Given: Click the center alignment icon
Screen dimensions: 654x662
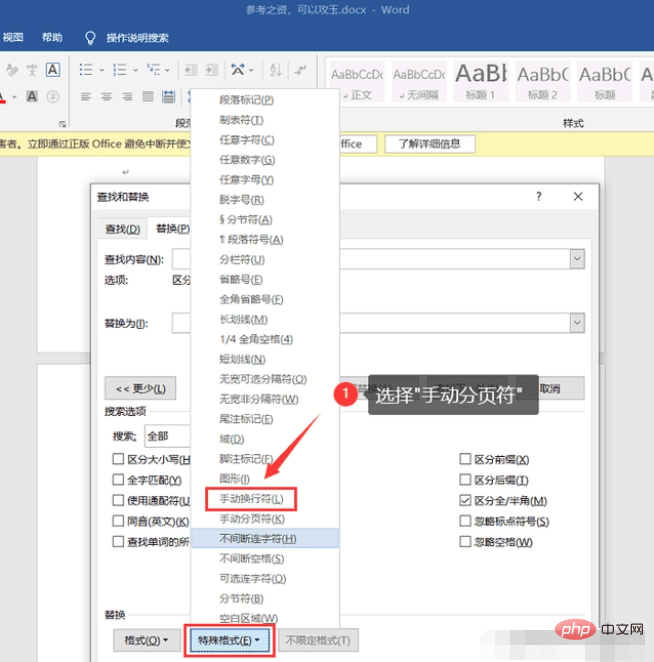Looking at the screenshot, I should [x=105, y=97].
